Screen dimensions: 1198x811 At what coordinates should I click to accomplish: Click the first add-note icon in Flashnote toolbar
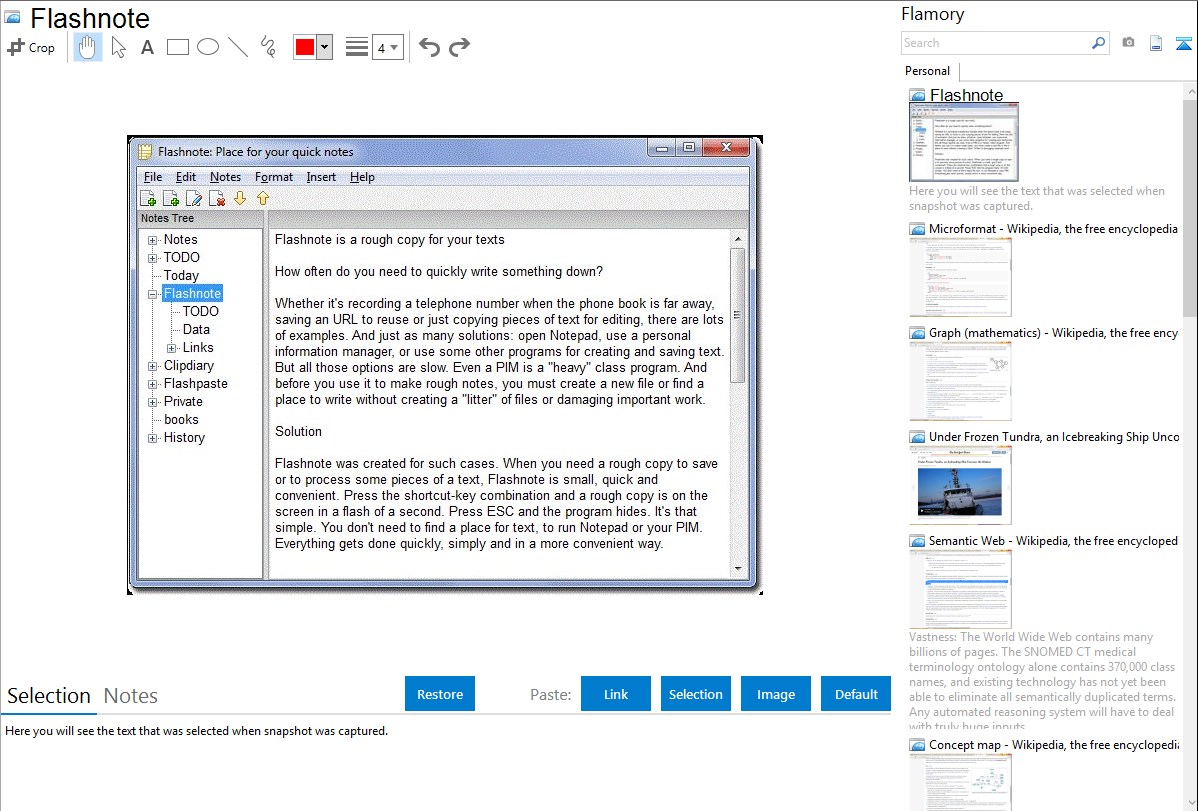[148, 199]
